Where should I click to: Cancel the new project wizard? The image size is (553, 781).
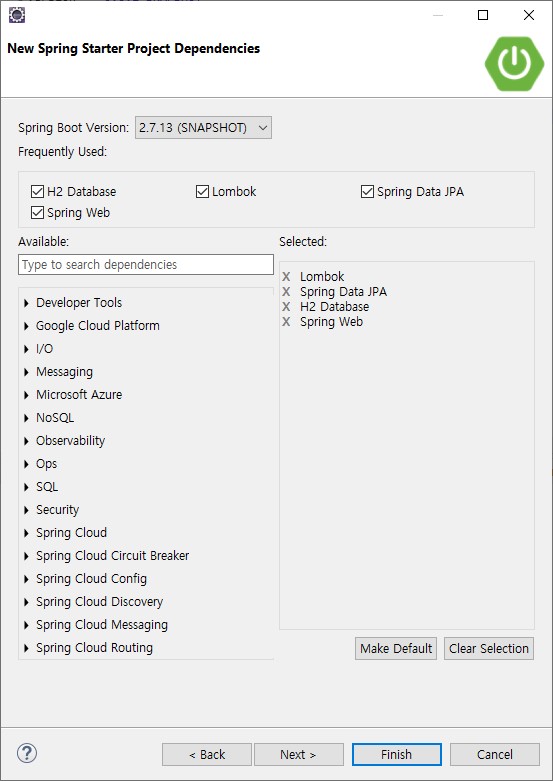tap(495, 755)
